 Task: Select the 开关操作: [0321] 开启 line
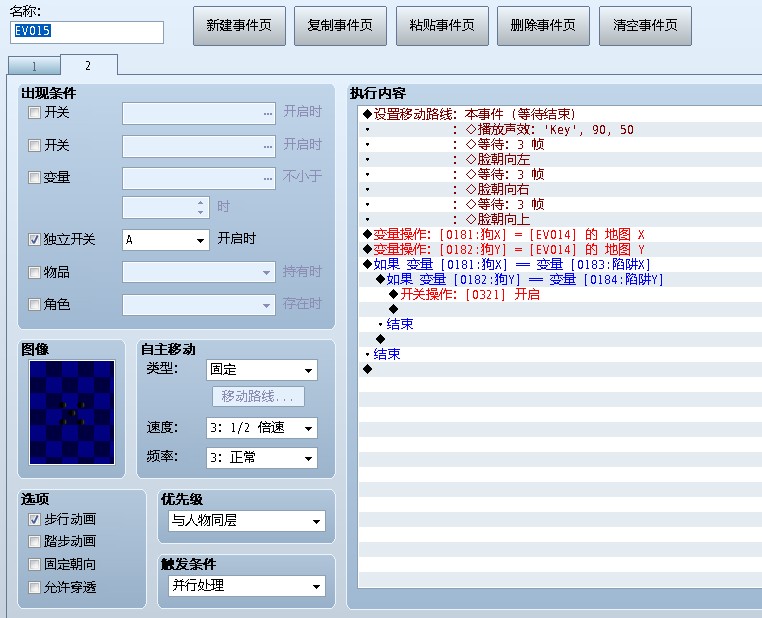tap(560, 294)
